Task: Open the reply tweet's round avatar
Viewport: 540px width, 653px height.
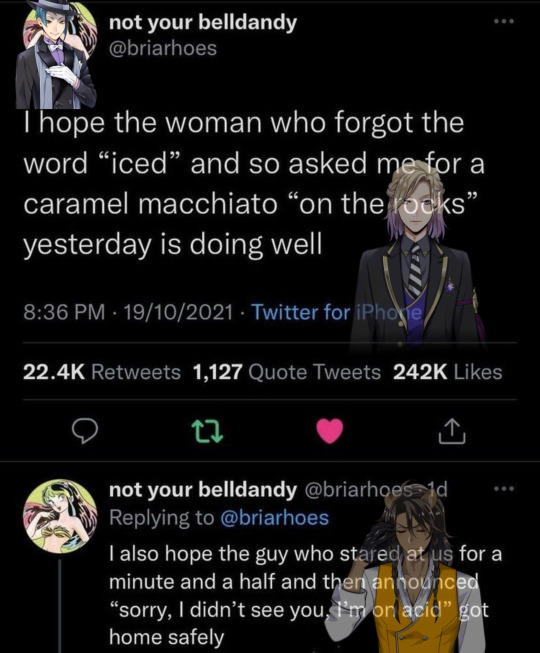Action: 60,516
